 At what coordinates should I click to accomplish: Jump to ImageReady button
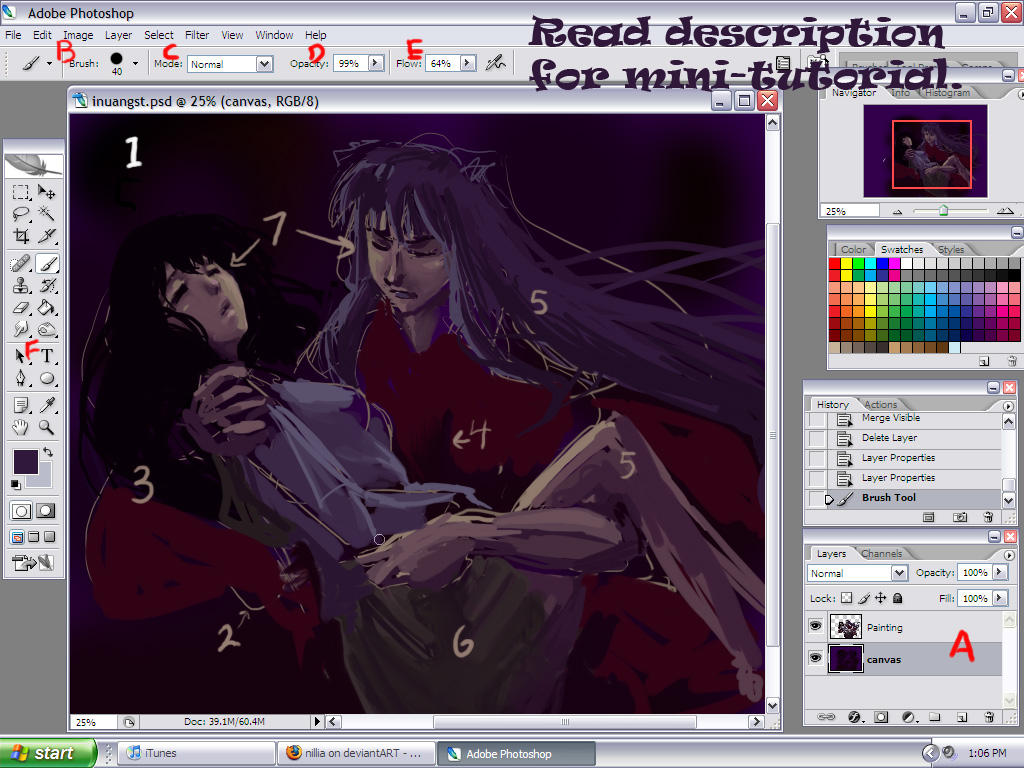[33, 562]
